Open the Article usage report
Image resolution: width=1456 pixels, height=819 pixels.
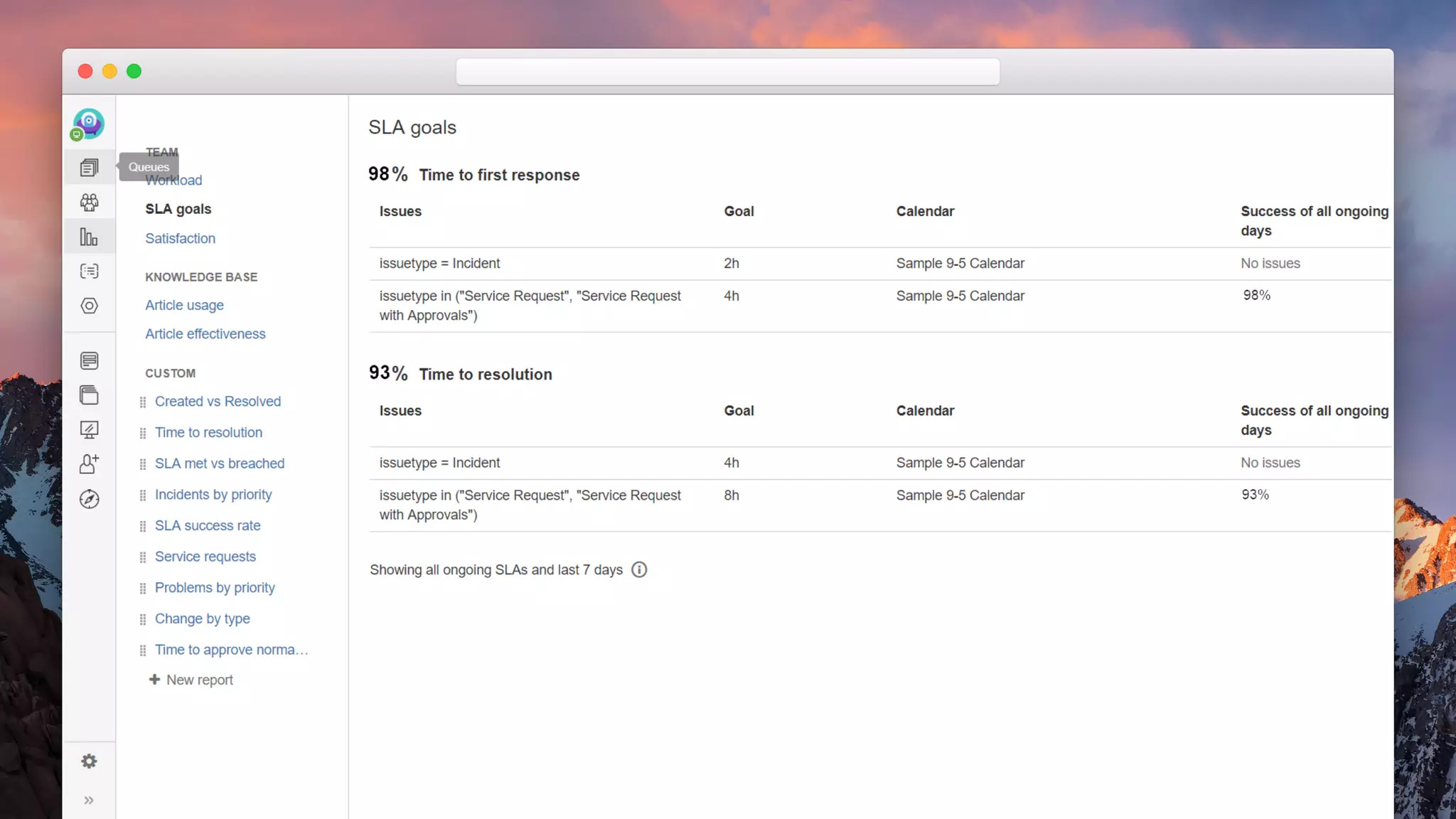point(184,305)
